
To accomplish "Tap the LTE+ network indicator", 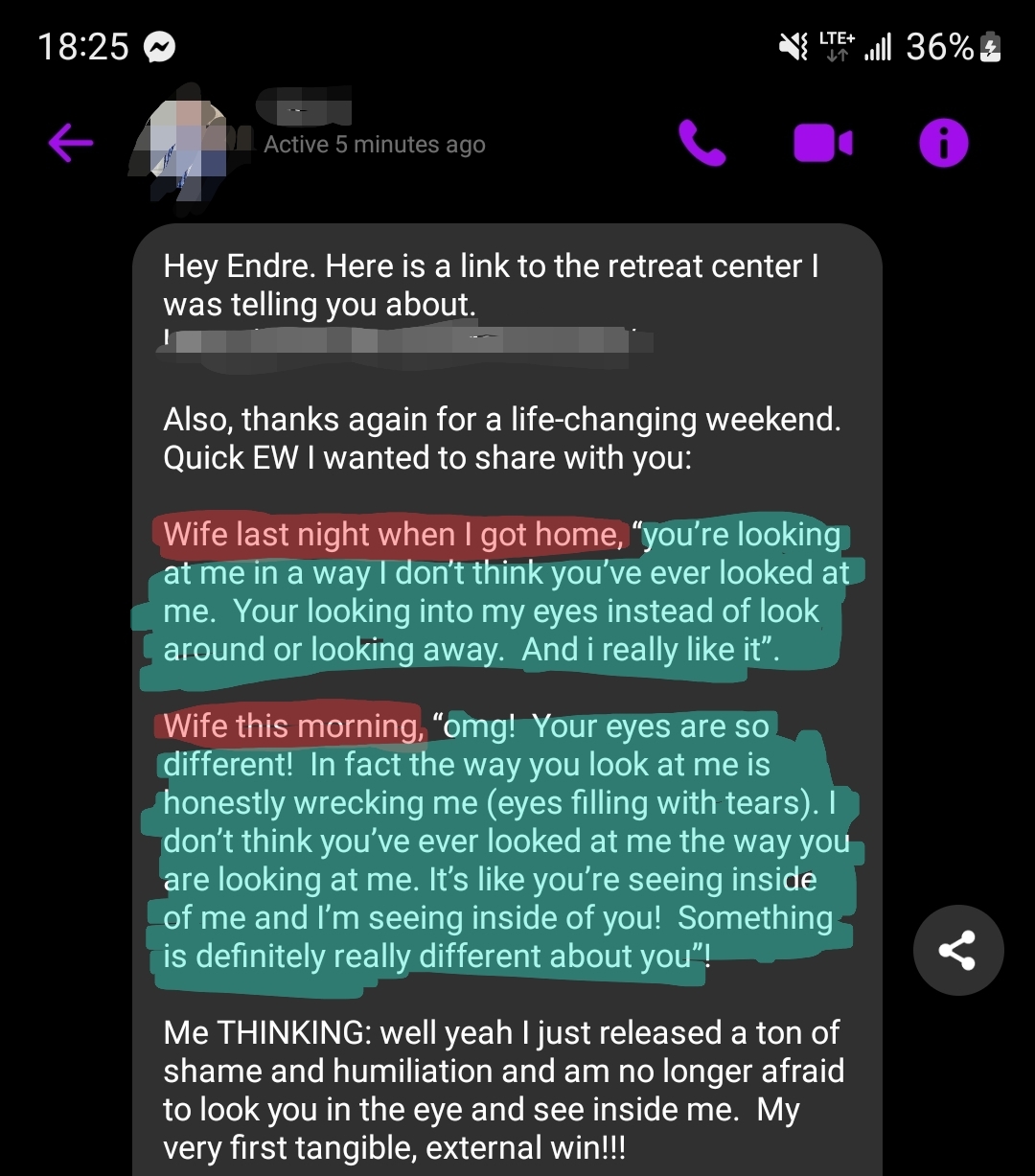I will coord(838,46).
